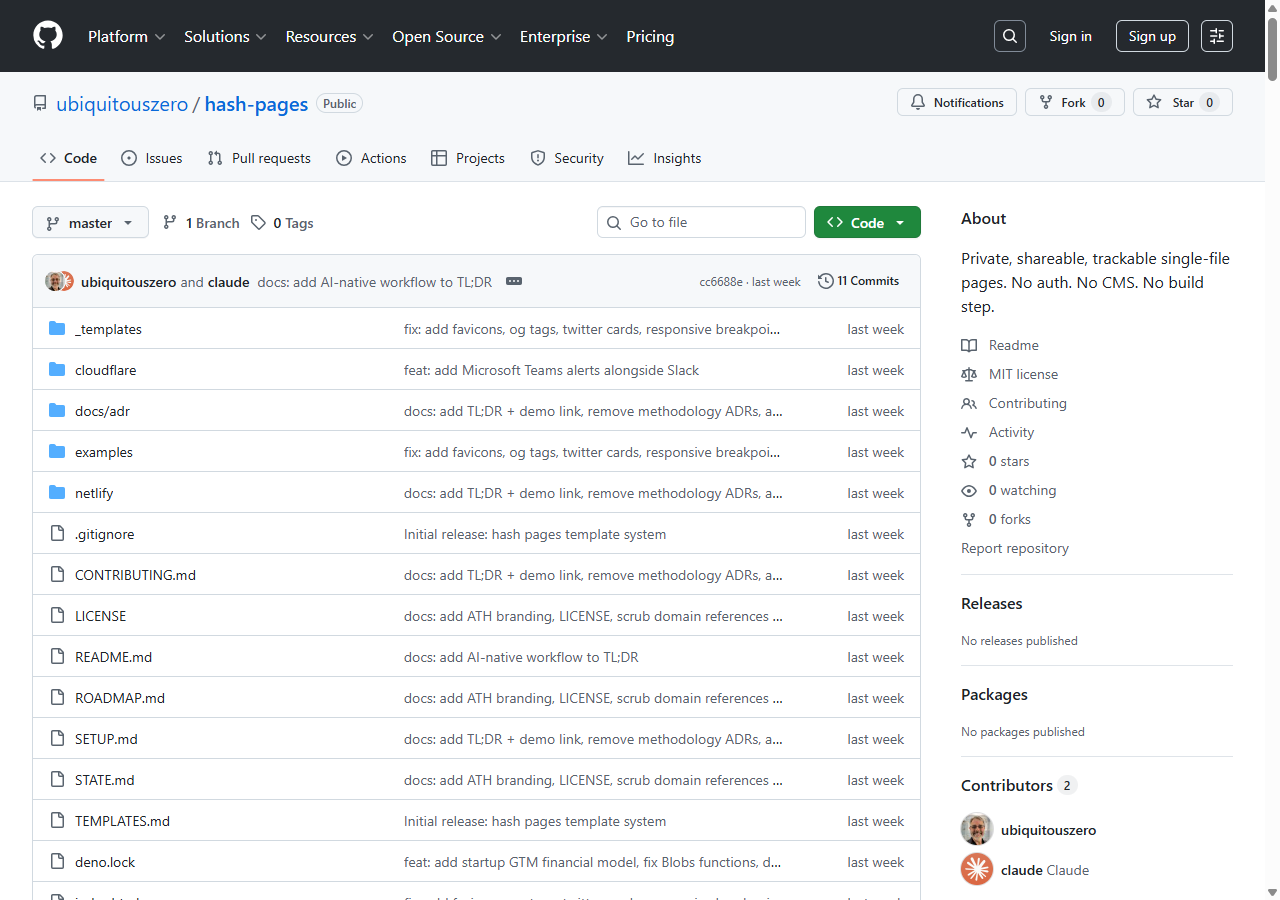The width and height of the screenshot is (1280, 900).
Task: Click the Sign up button
Action: click(x=1152, y=36)
